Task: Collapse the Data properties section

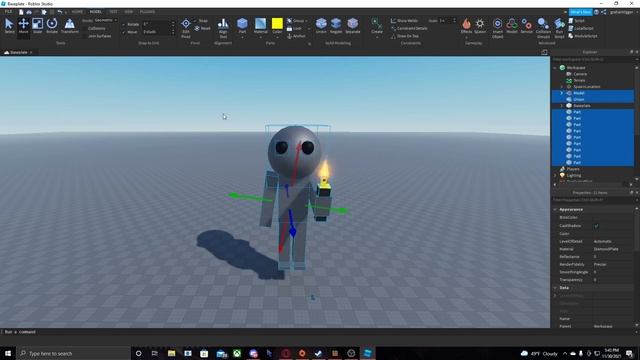Action: tap(555, 288)
